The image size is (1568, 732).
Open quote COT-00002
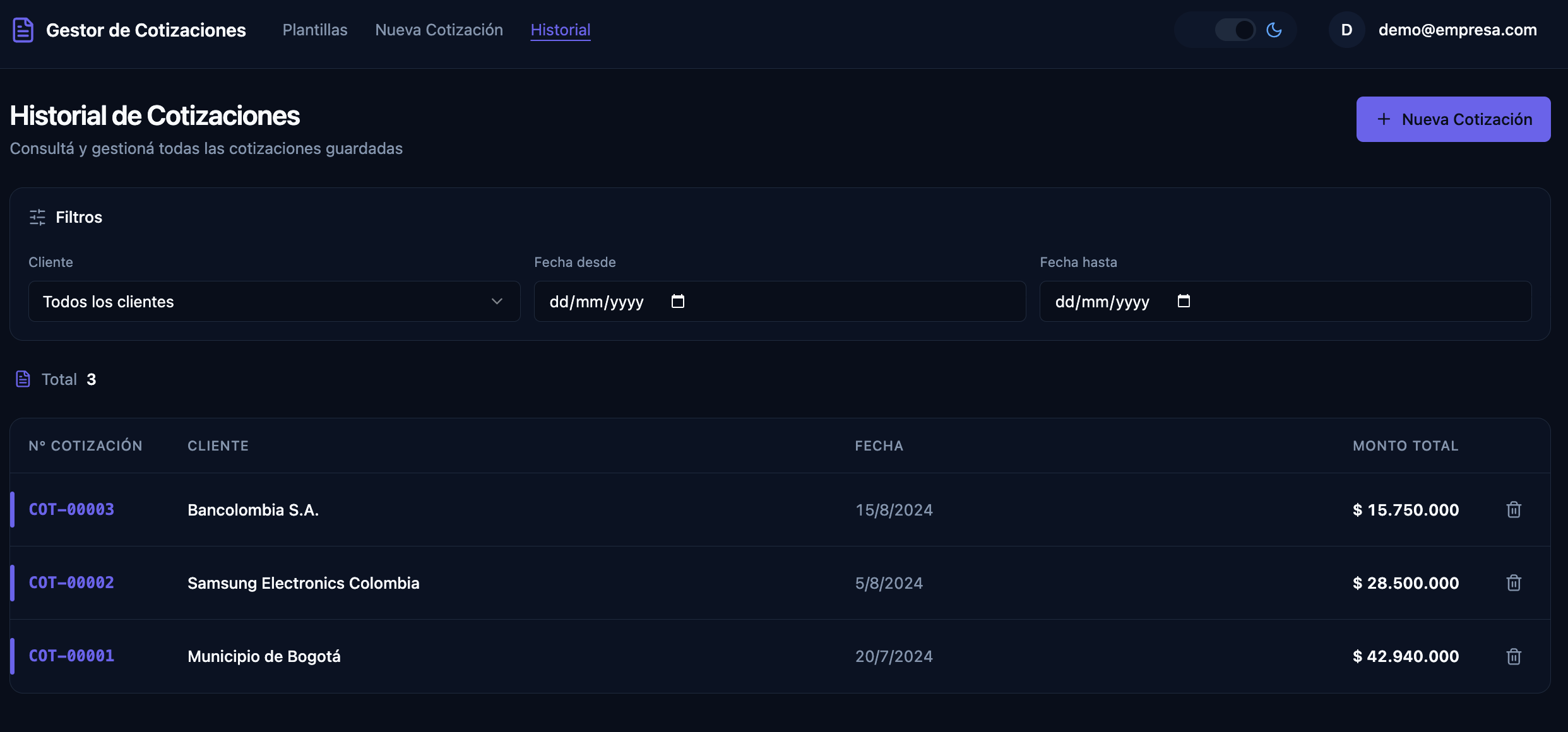click(x=71, y=583)
